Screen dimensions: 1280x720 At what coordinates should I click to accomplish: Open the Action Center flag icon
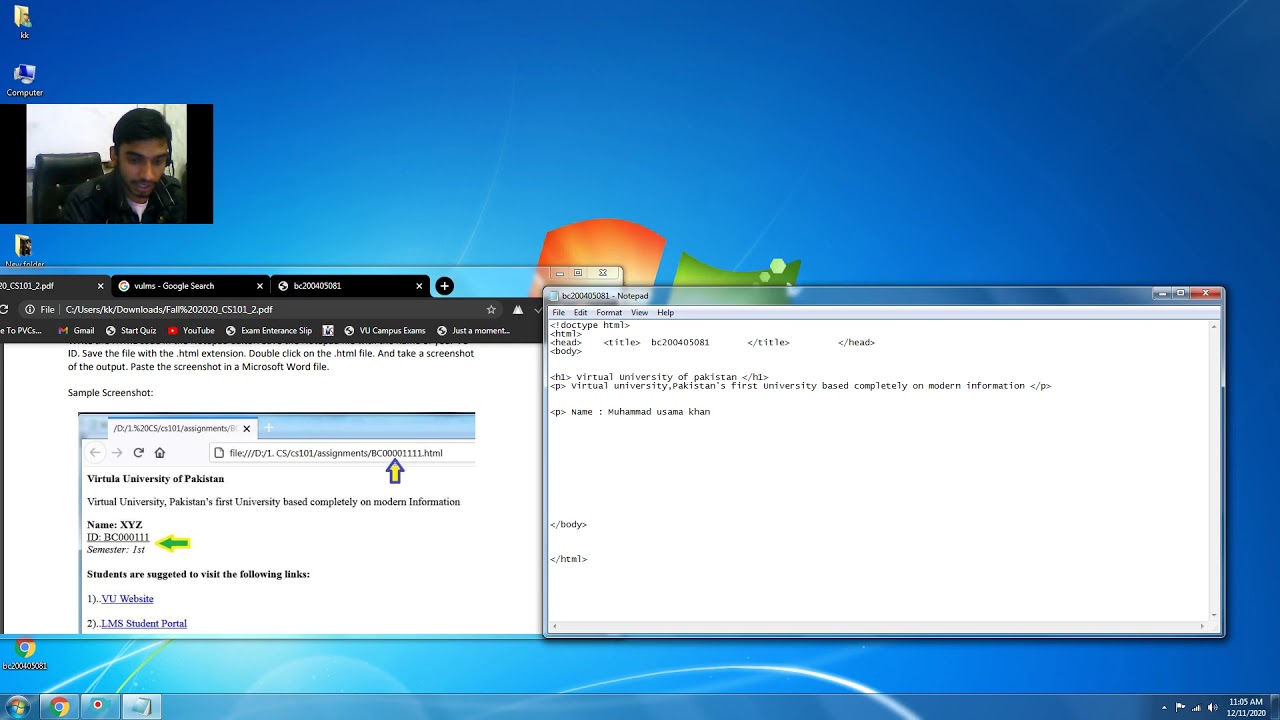pyautogui.click(x=1180, y=708)
